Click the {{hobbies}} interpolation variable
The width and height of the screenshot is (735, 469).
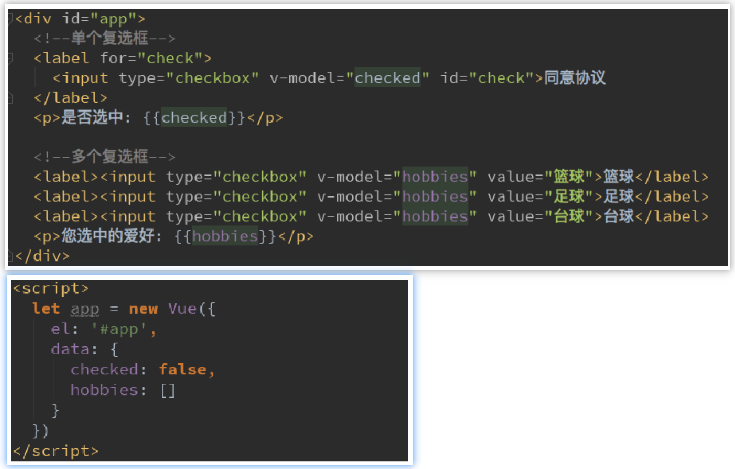(x=226, y=237)
